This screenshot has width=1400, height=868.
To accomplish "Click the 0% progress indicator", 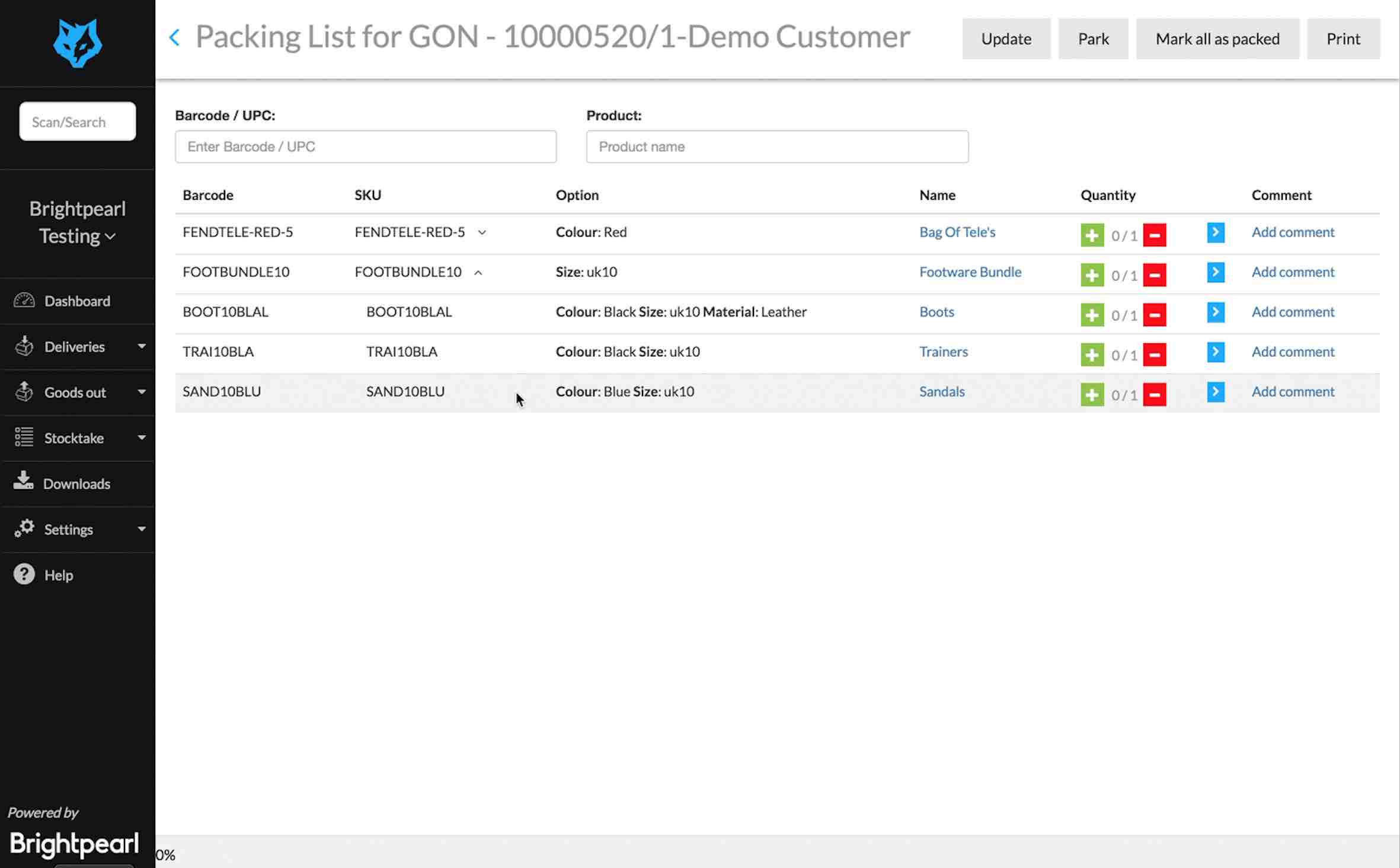I will click(165, 854).
